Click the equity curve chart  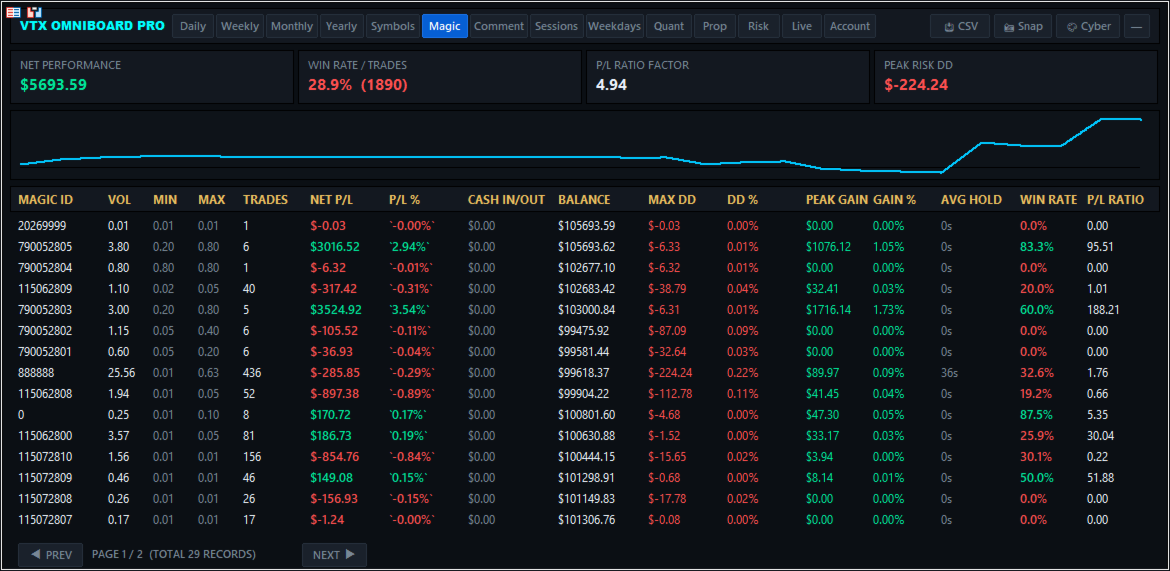[x=584, y=146]
